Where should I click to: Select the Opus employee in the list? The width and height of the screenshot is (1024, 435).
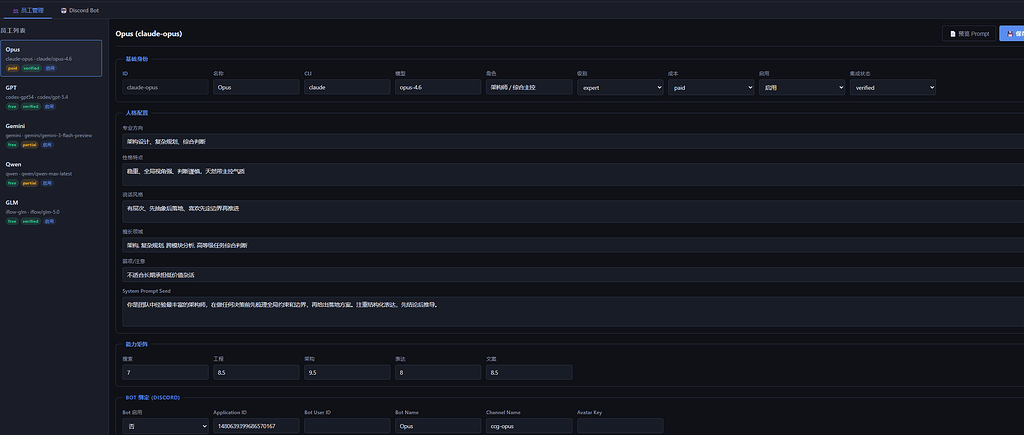[51, 58]
